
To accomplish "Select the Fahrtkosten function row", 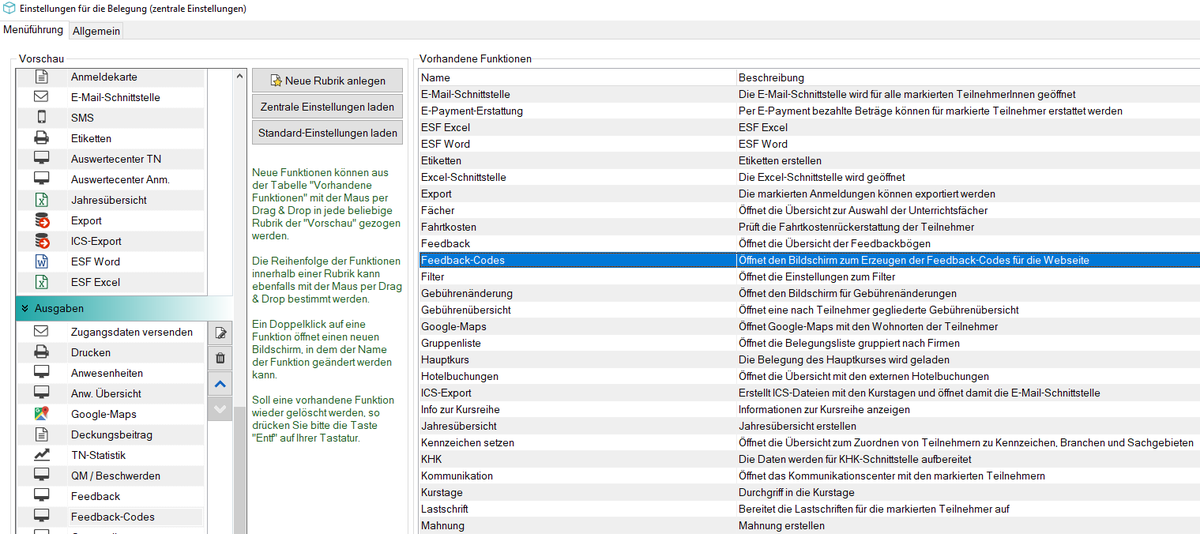I will point(808,227).
